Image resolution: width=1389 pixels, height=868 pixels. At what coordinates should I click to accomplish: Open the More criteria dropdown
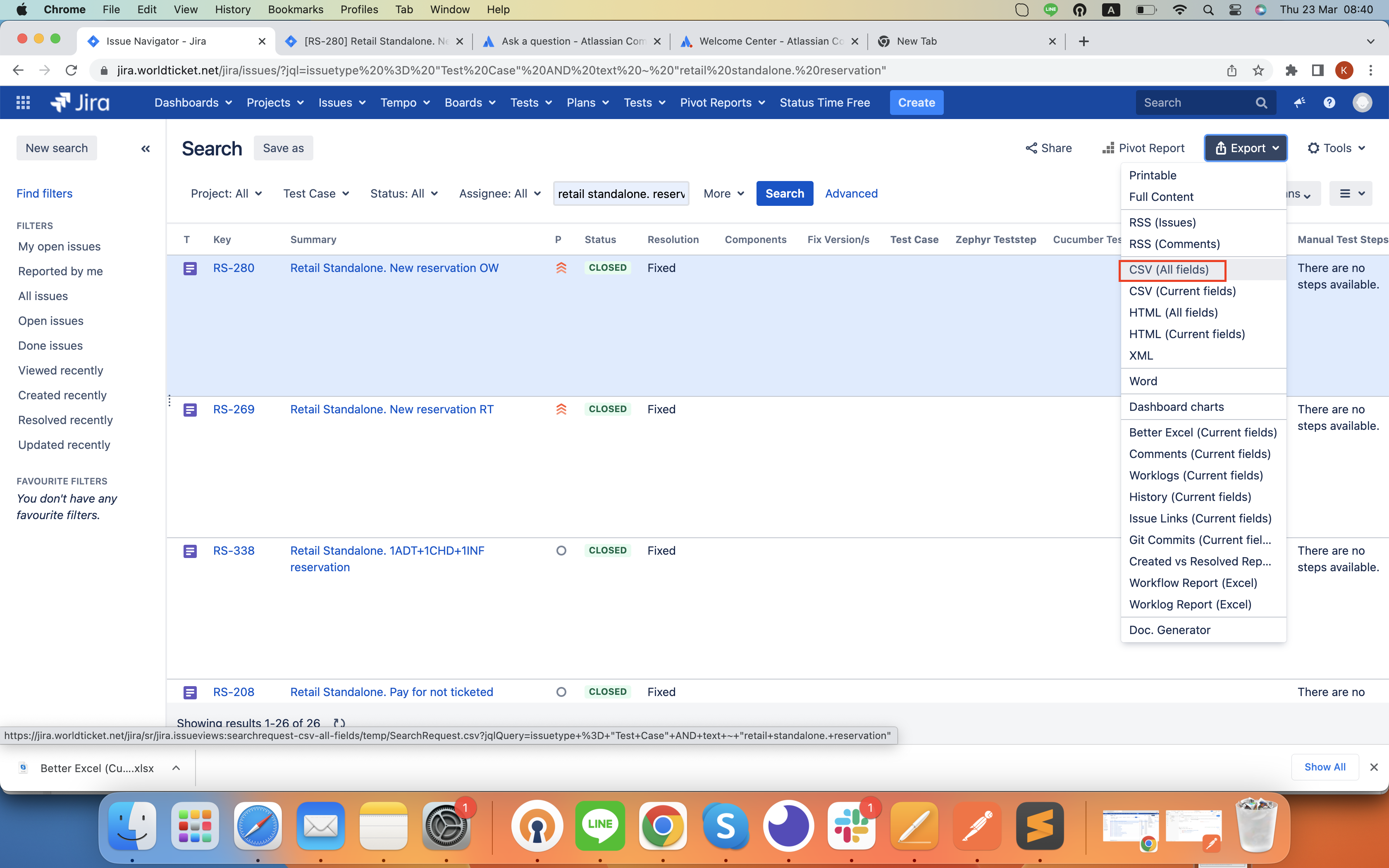(x=724, y=193)
